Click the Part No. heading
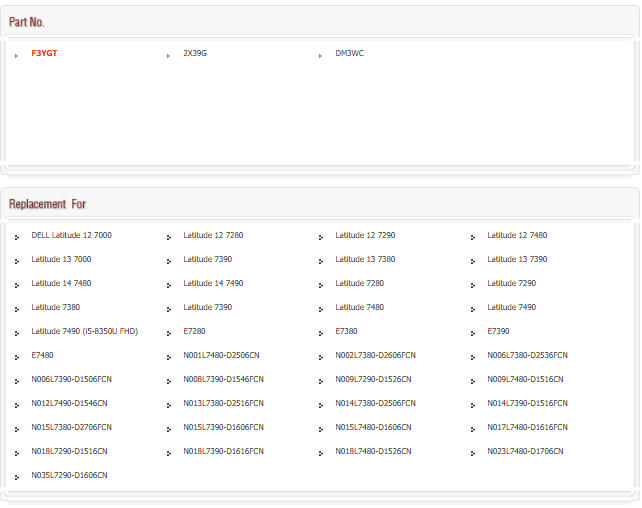Viewport: 642px width, 508px height. [x=27, y=22]
